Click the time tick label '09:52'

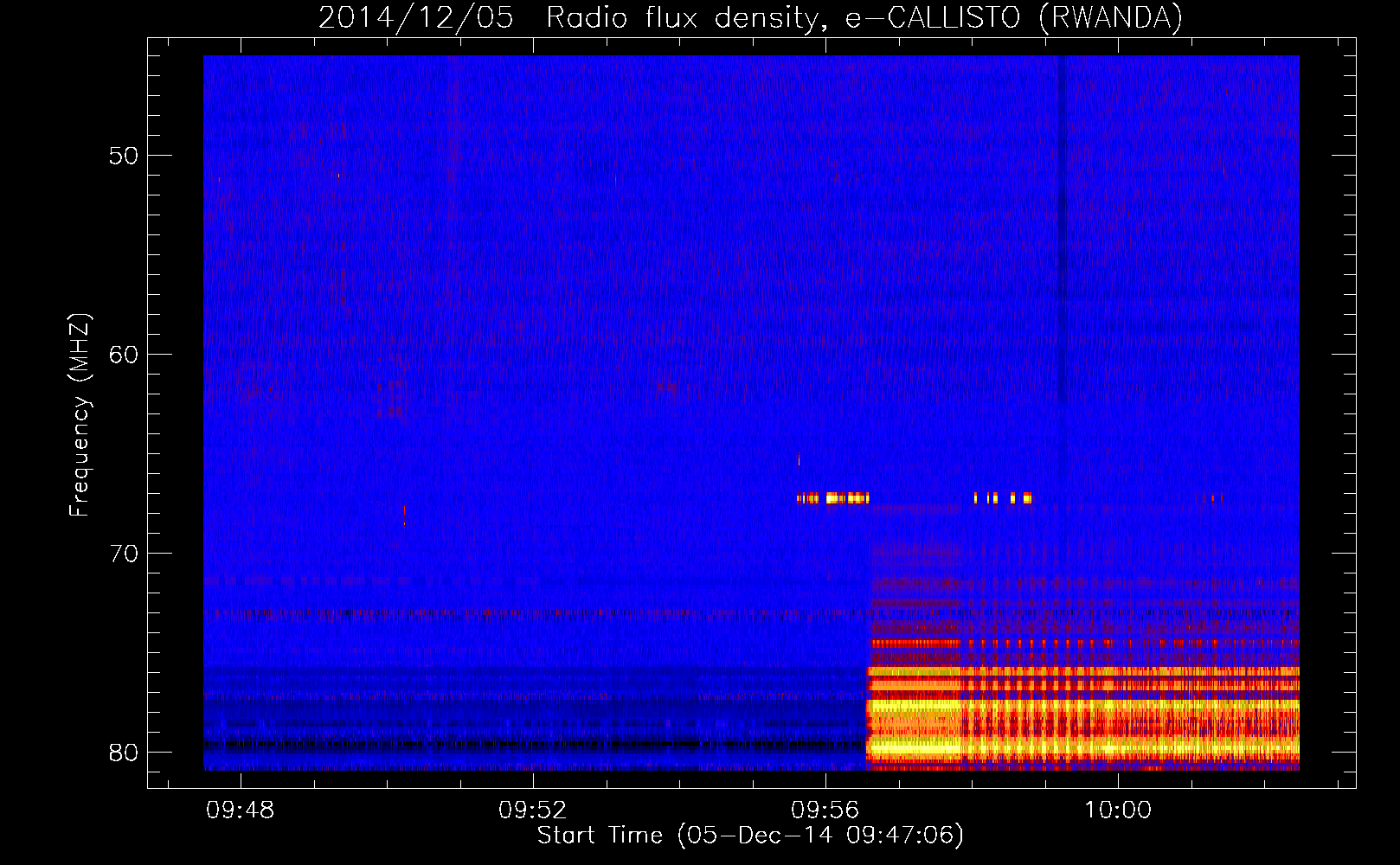pyautogui.click(x=533, y=810)
